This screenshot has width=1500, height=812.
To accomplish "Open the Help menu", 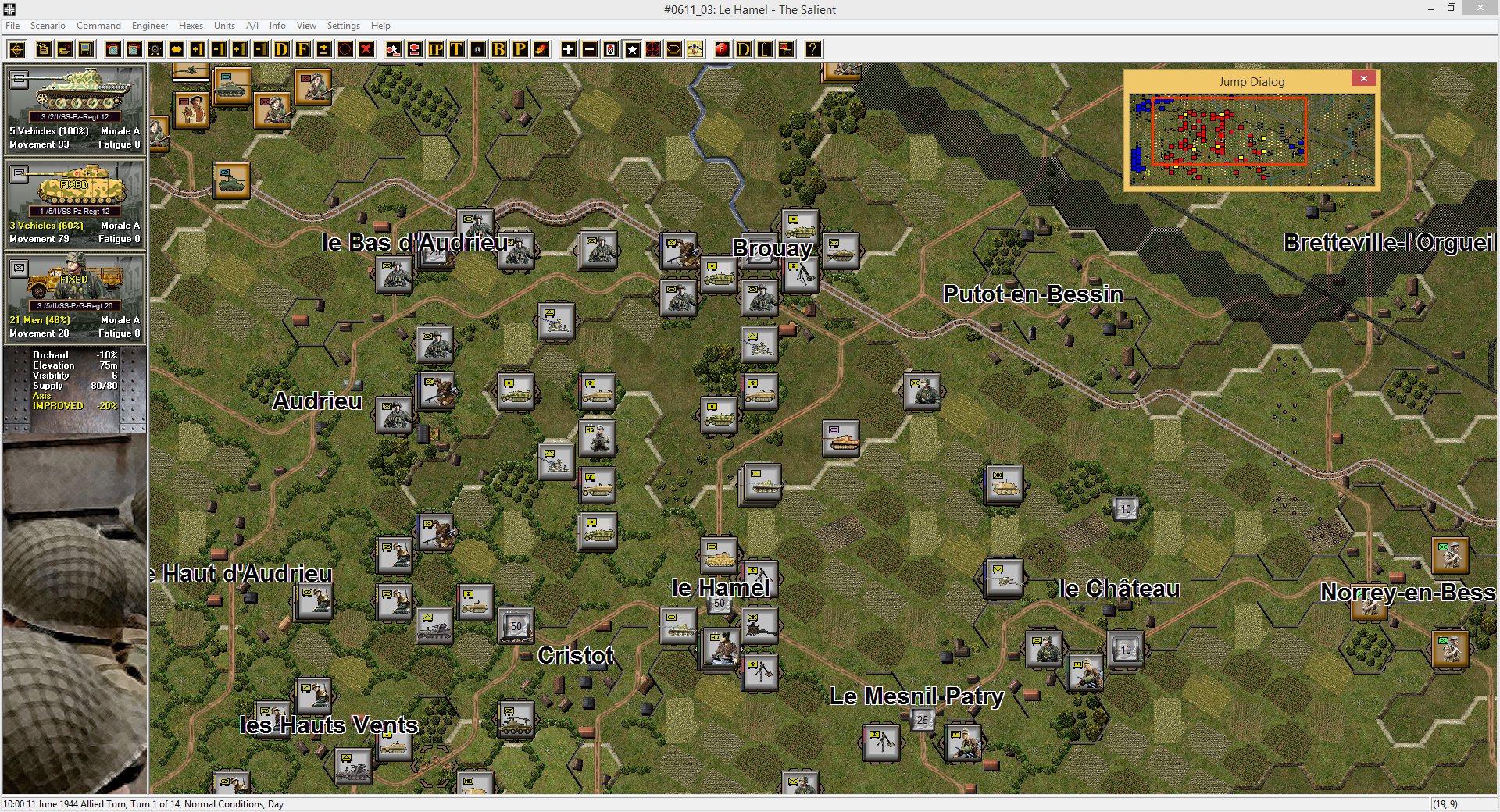I will coord(380,26).
